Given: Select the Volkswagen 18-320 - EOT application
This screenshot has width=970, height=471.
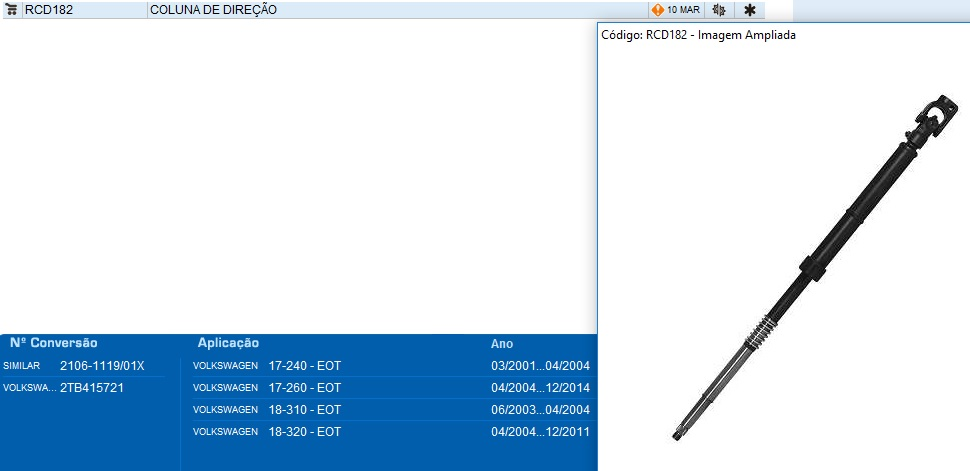Looking at the screenshot, I should tap(304, 432).
